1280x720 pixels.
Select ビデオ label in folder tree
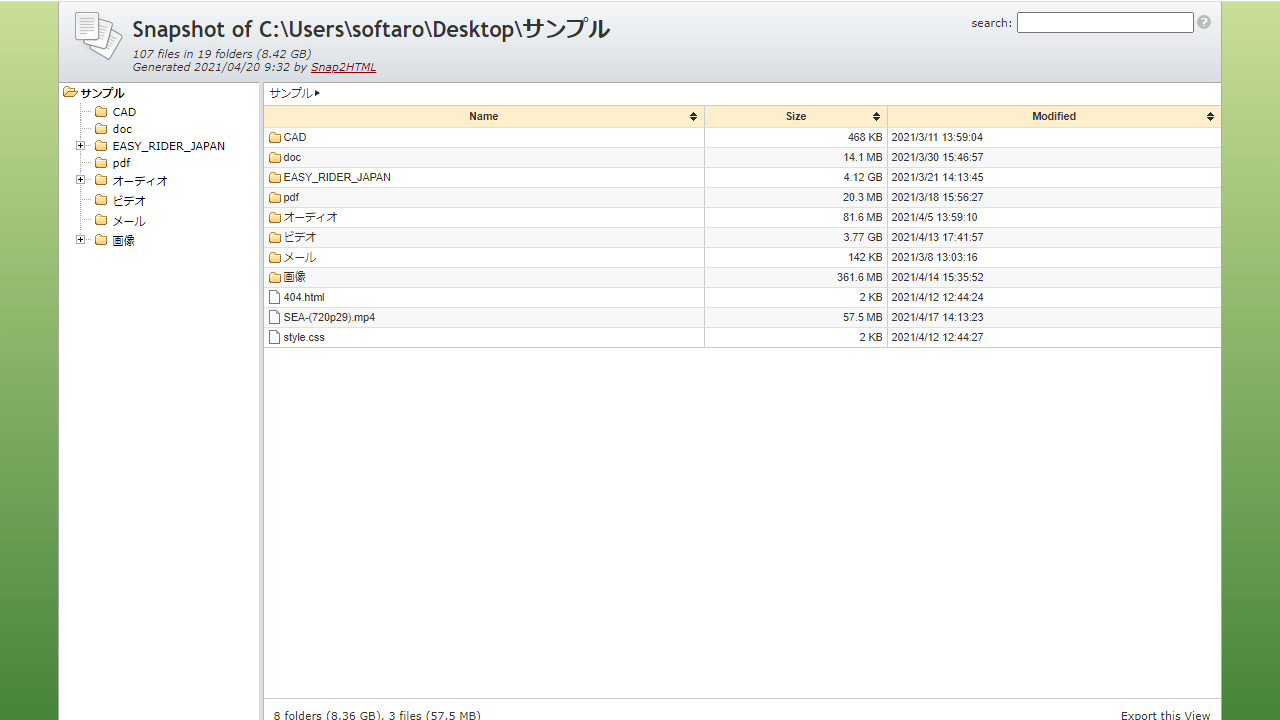(x=129, y=201)
